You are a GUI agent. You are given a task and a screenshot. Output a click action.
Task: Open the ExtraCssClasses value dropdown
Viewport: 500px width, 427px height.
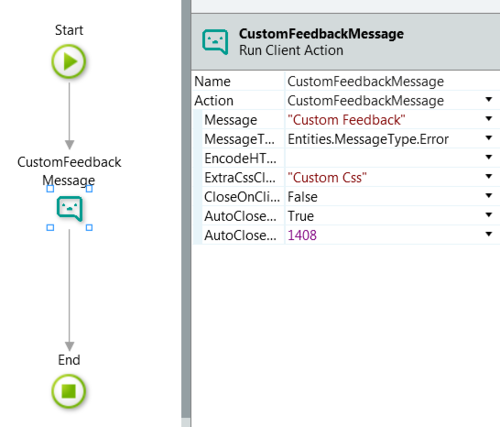[x=489, y=176]
